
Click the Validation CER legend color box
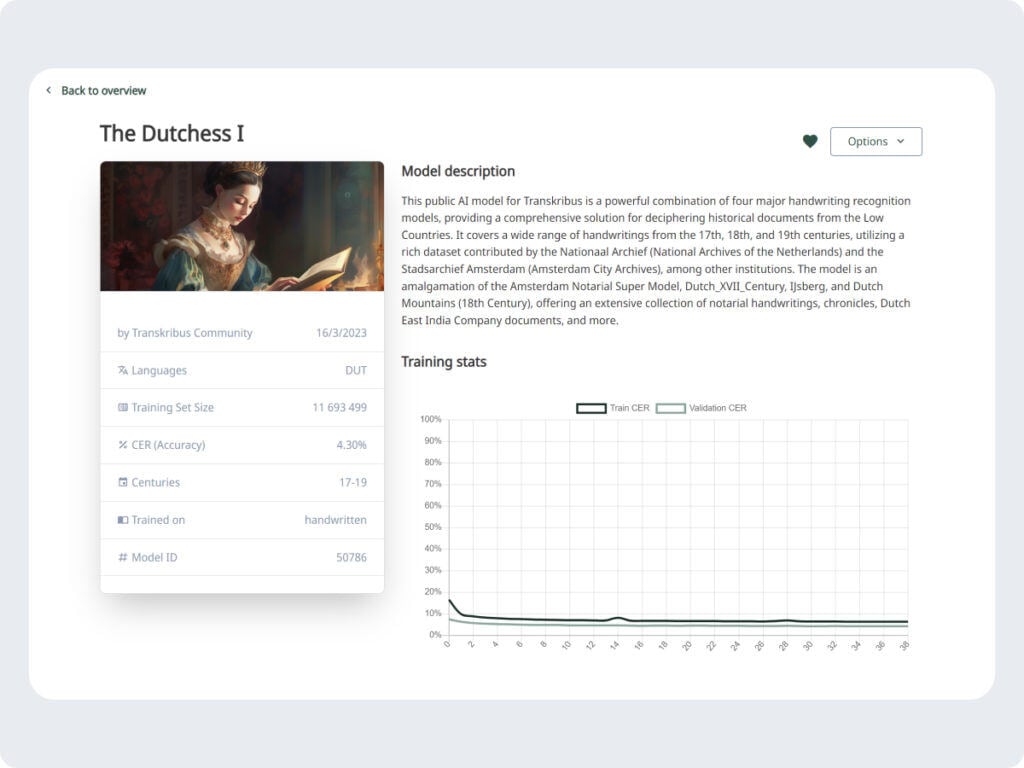pyautogui.click(x=670, y=408)
